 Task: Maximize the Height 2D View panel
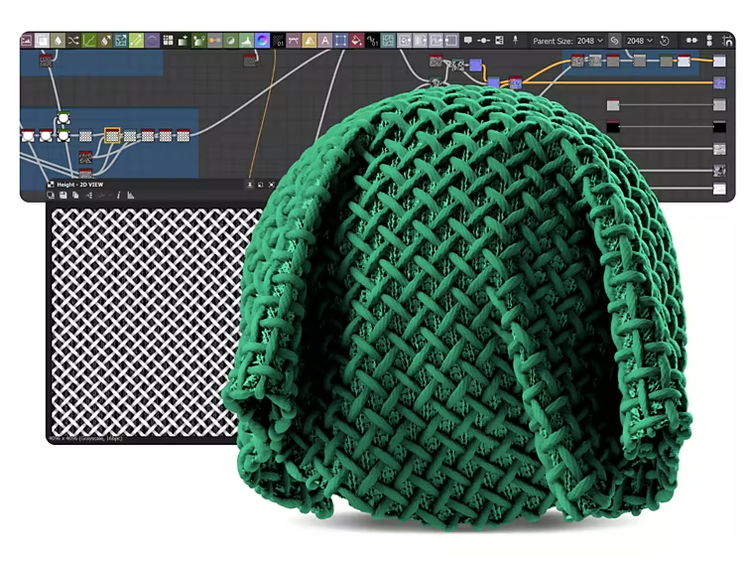click(271, 185)
